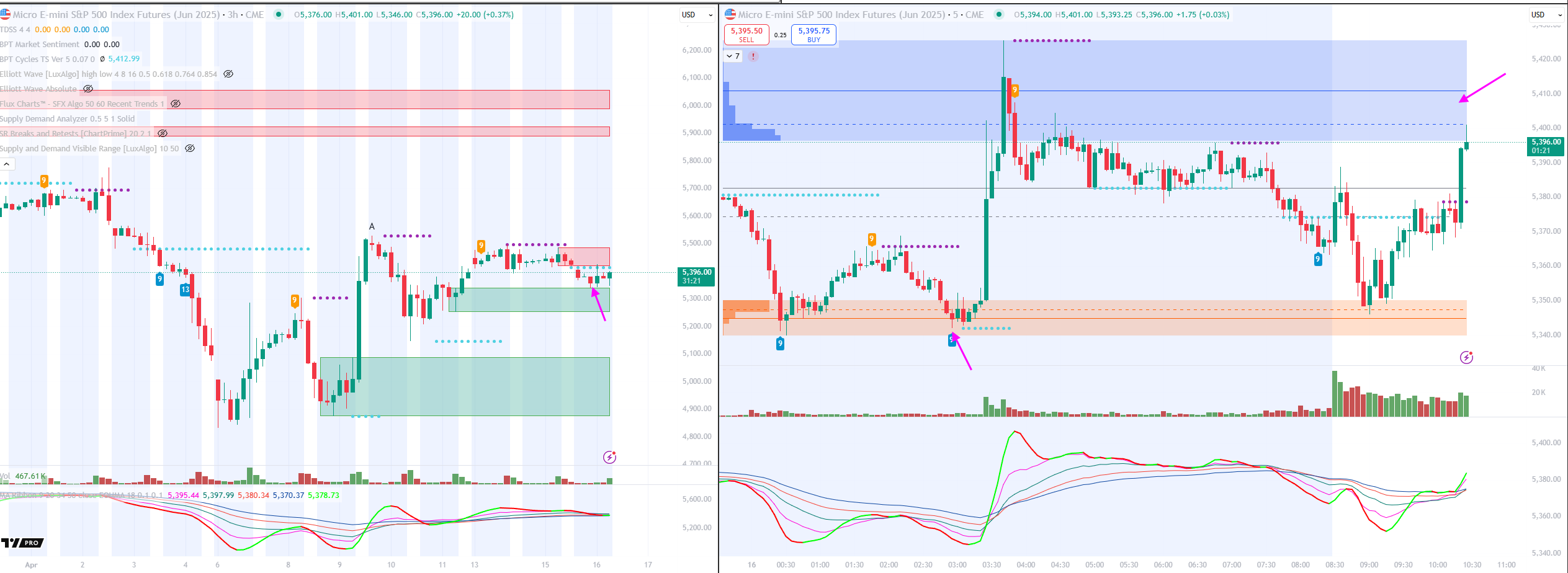
Task: Click the 10:30 time label on 5-minute chart axis
Action: pyautogui.click(x=1472, y=565)
